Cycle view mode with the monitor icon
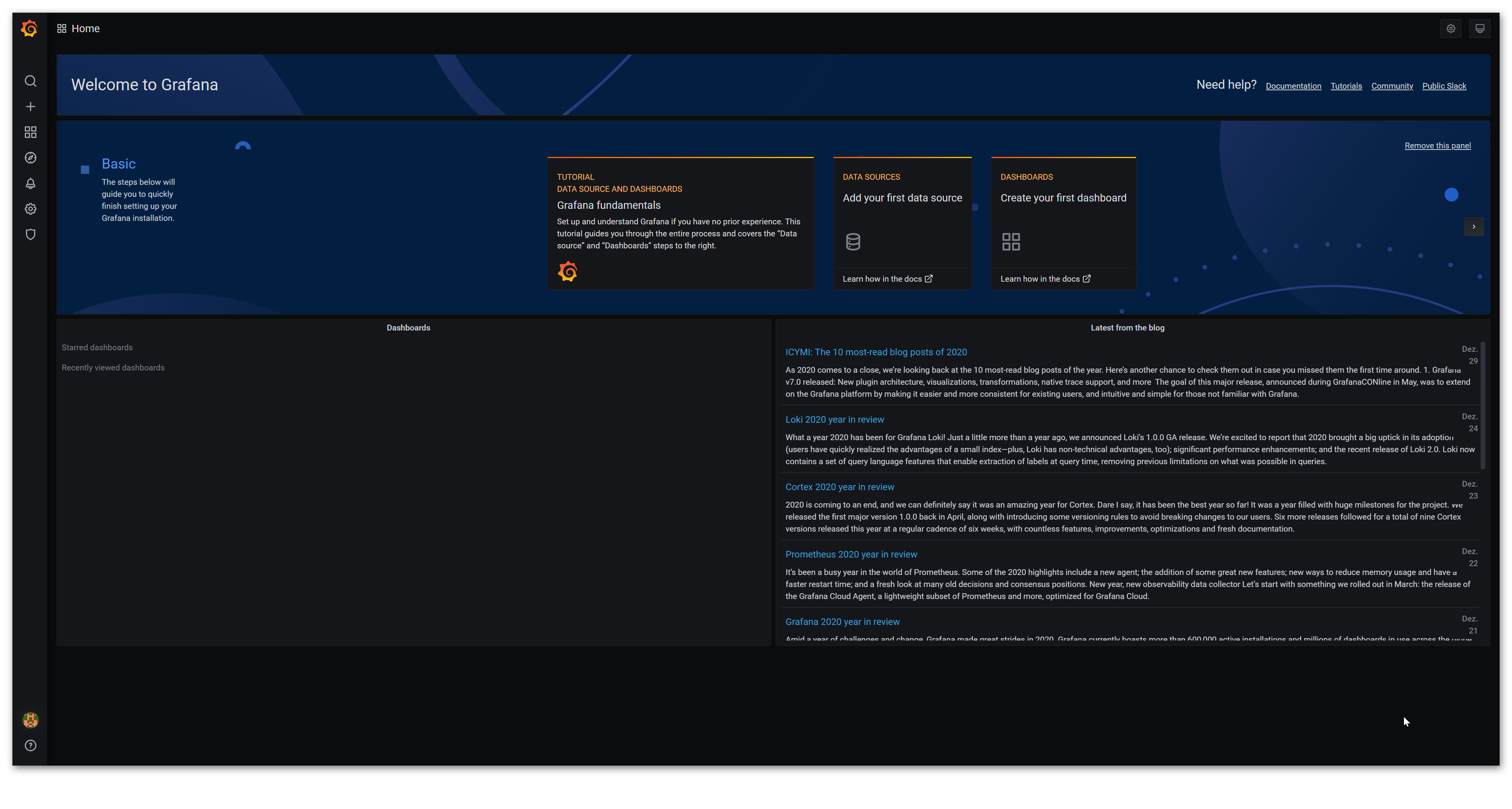 (1480, 28)
